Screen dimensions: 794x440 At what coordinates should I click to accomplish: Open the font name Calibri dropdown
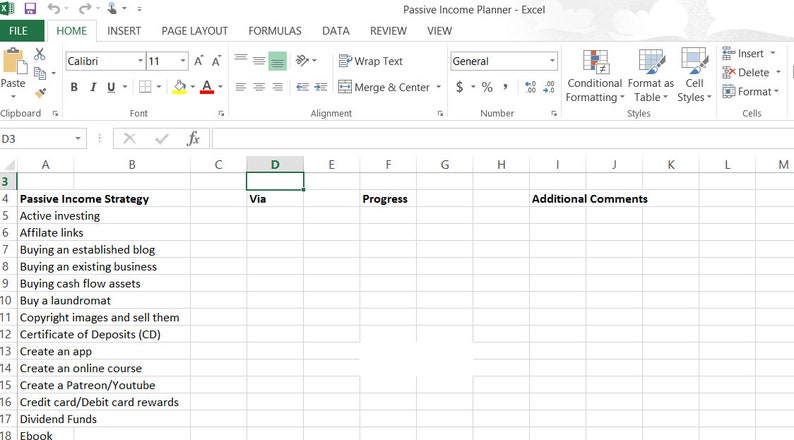[x=140, y=61]
